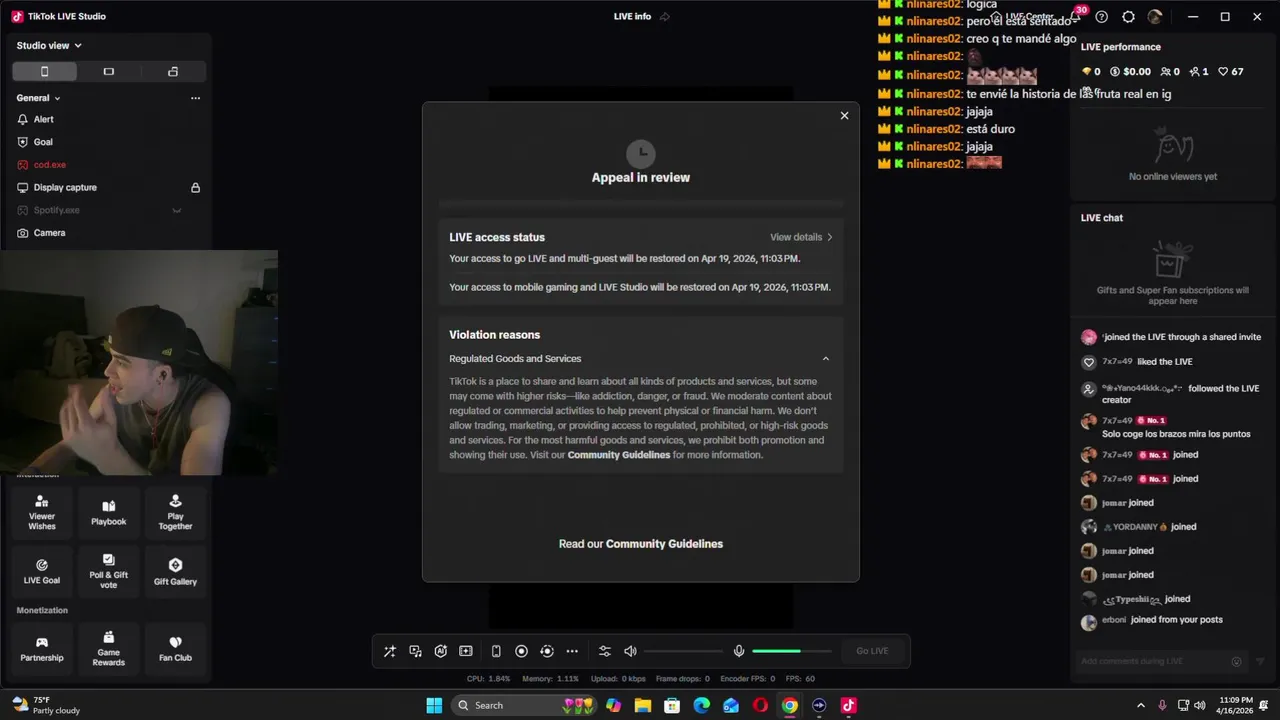The image size is (1280, 720).
Task: Open the help question mark
Action: tap(1102, 17)
